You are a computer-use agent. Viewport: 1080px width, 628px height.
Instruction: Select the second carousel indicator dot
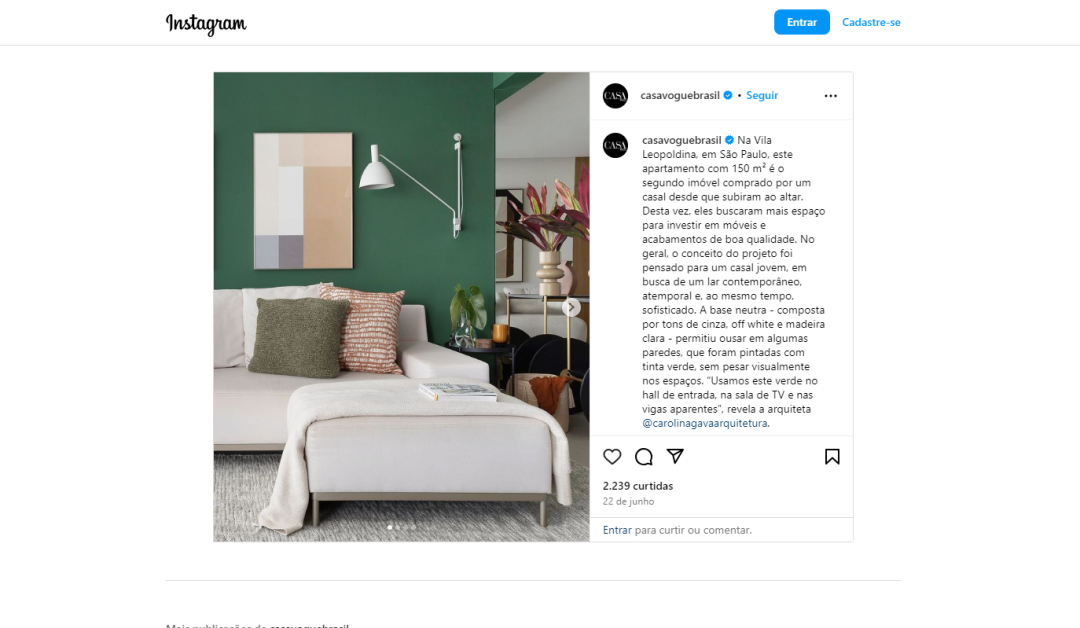click(397, 527)
